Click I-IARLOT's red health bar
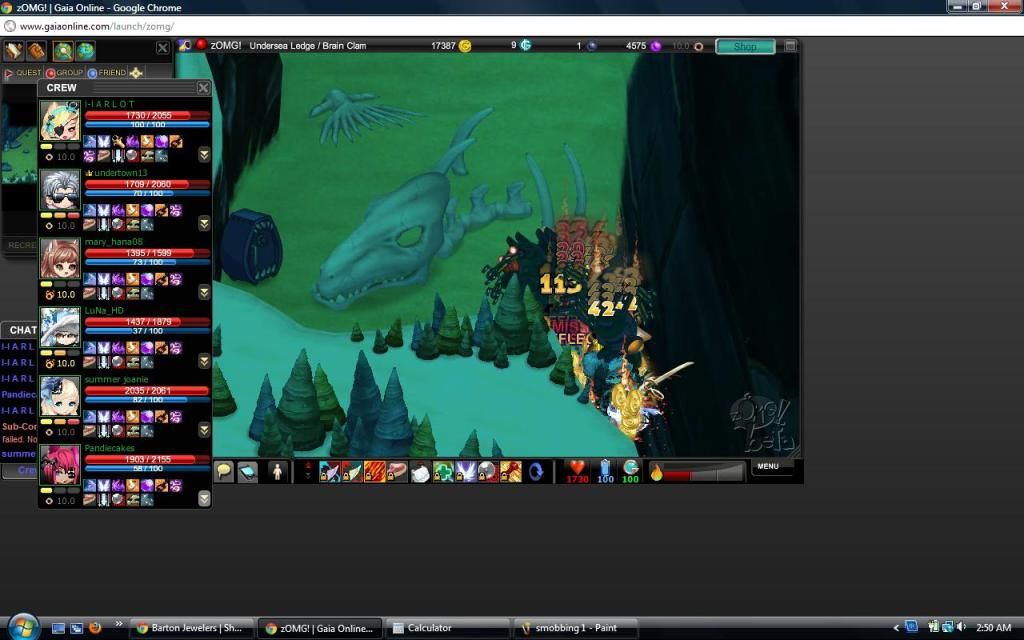 [147, 115]
